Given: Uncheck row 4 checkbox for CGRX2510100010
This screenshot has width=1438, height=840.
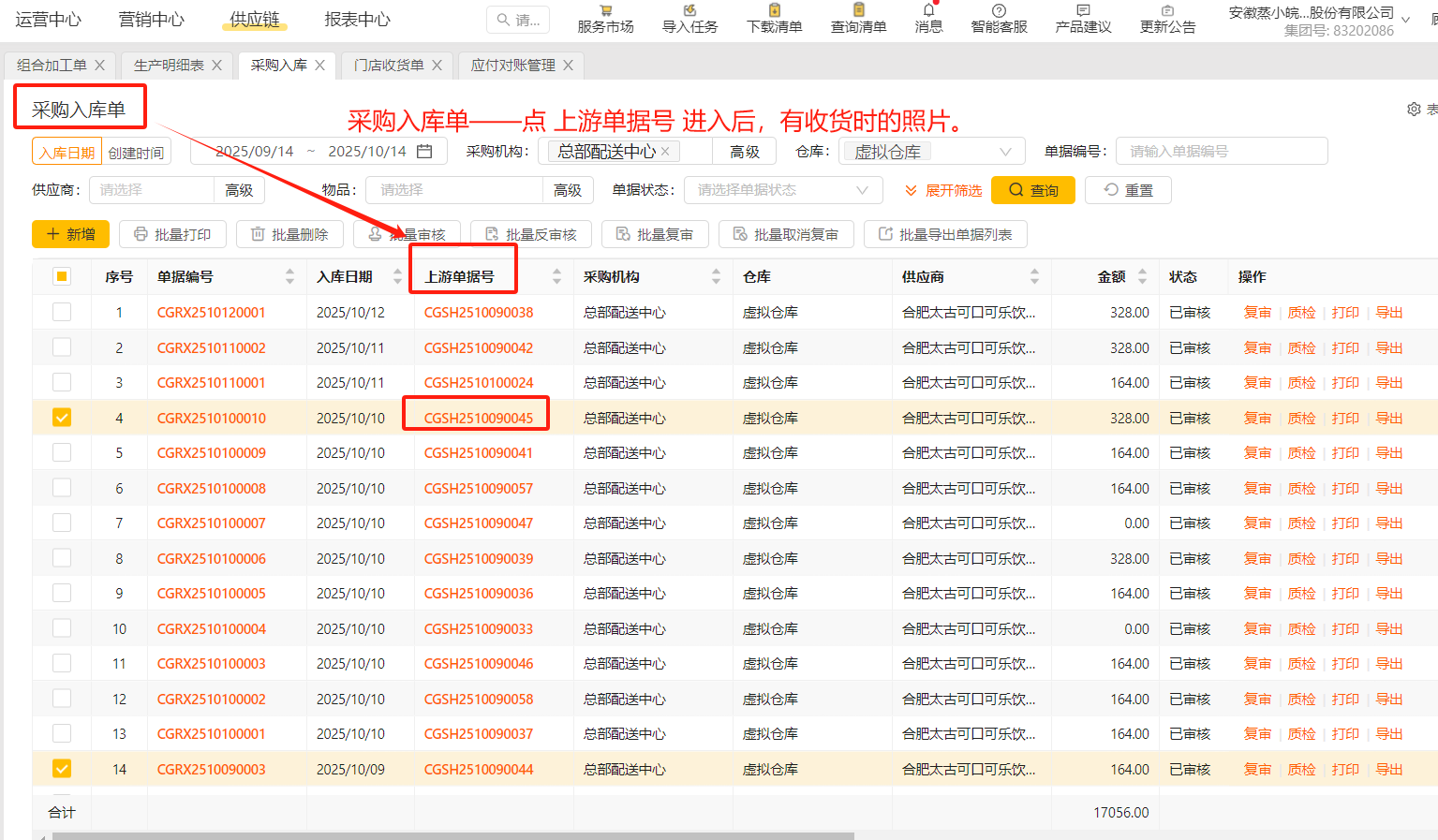Looking at the screenshot, I should tap(62, 418).
